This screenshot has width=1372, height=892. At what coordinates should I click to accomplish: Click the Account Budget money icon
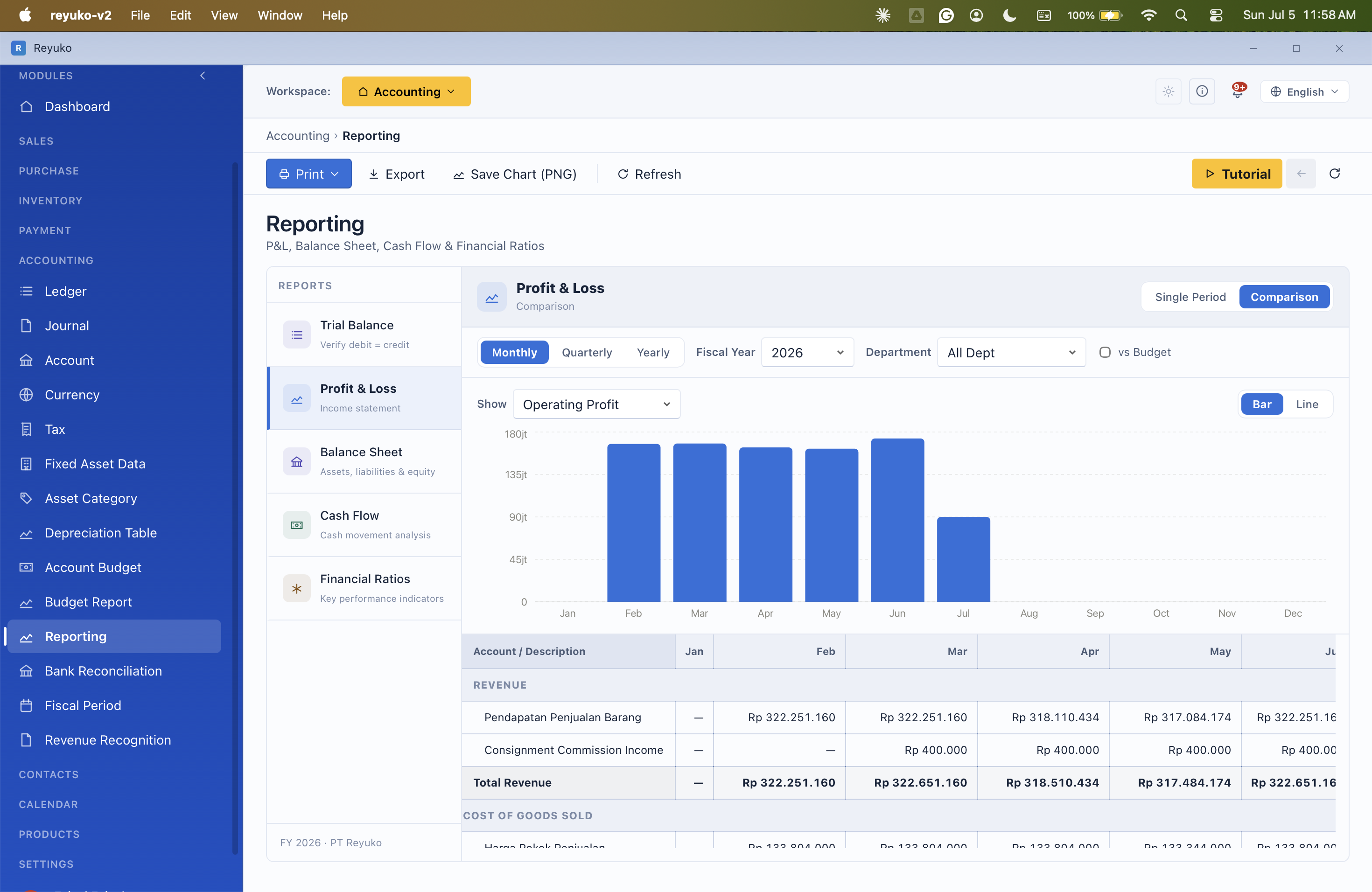[26, 568]
